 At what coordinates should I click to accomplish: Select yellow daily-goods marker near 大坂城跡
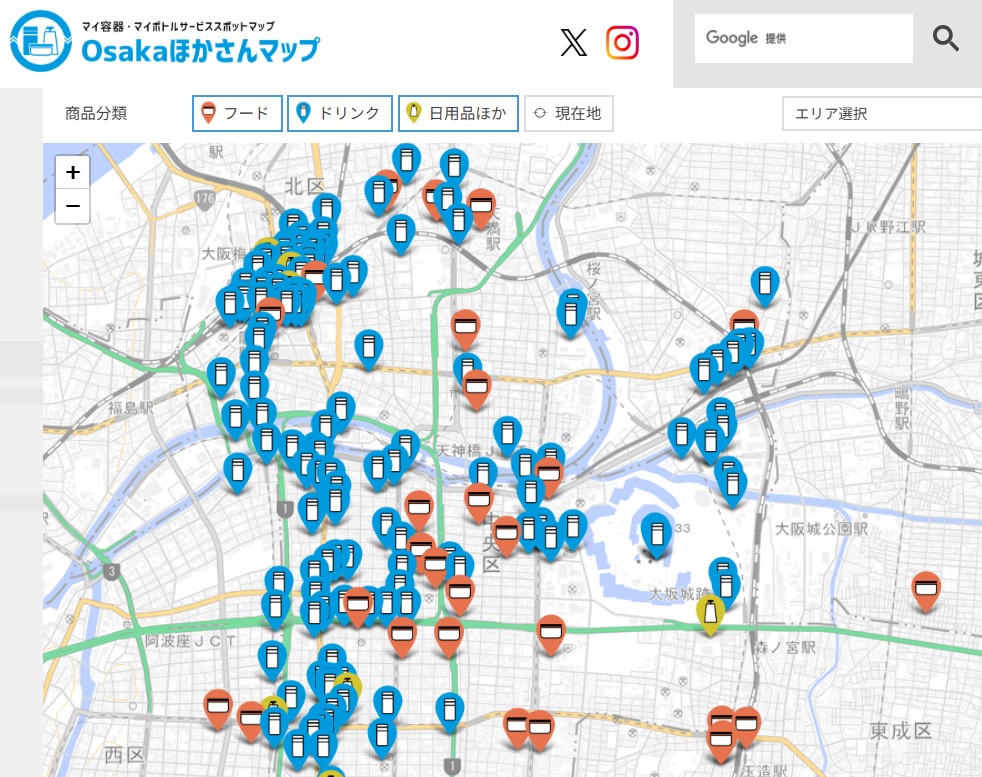click(x=710, y=614)
